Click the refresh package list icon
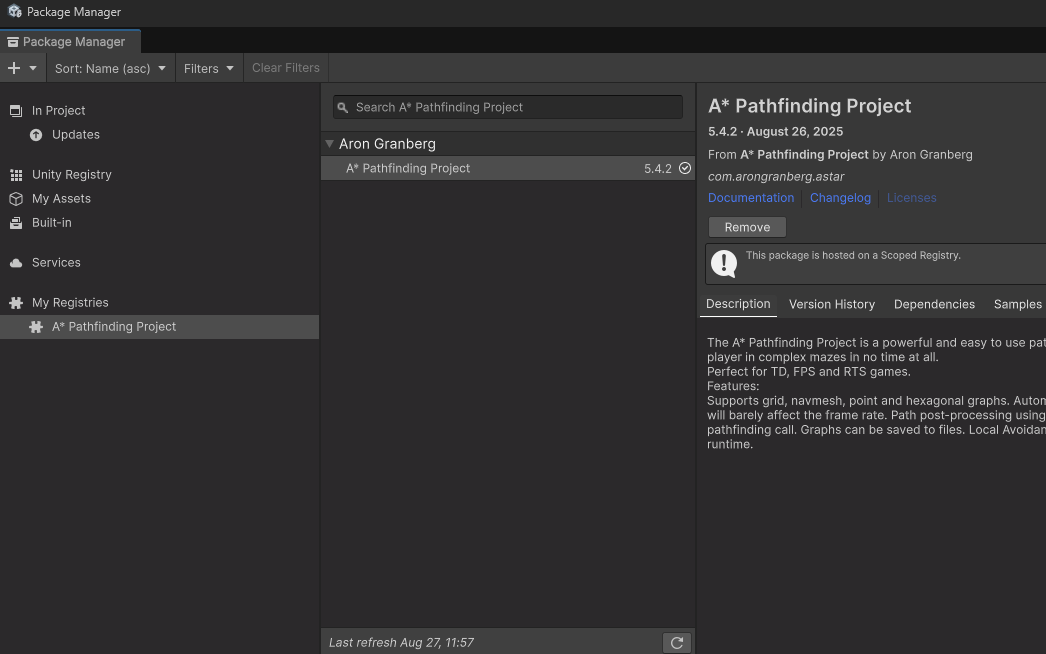Image resolution: width=1046 pixels, height=654 pixels. click(x=677, y=642)
